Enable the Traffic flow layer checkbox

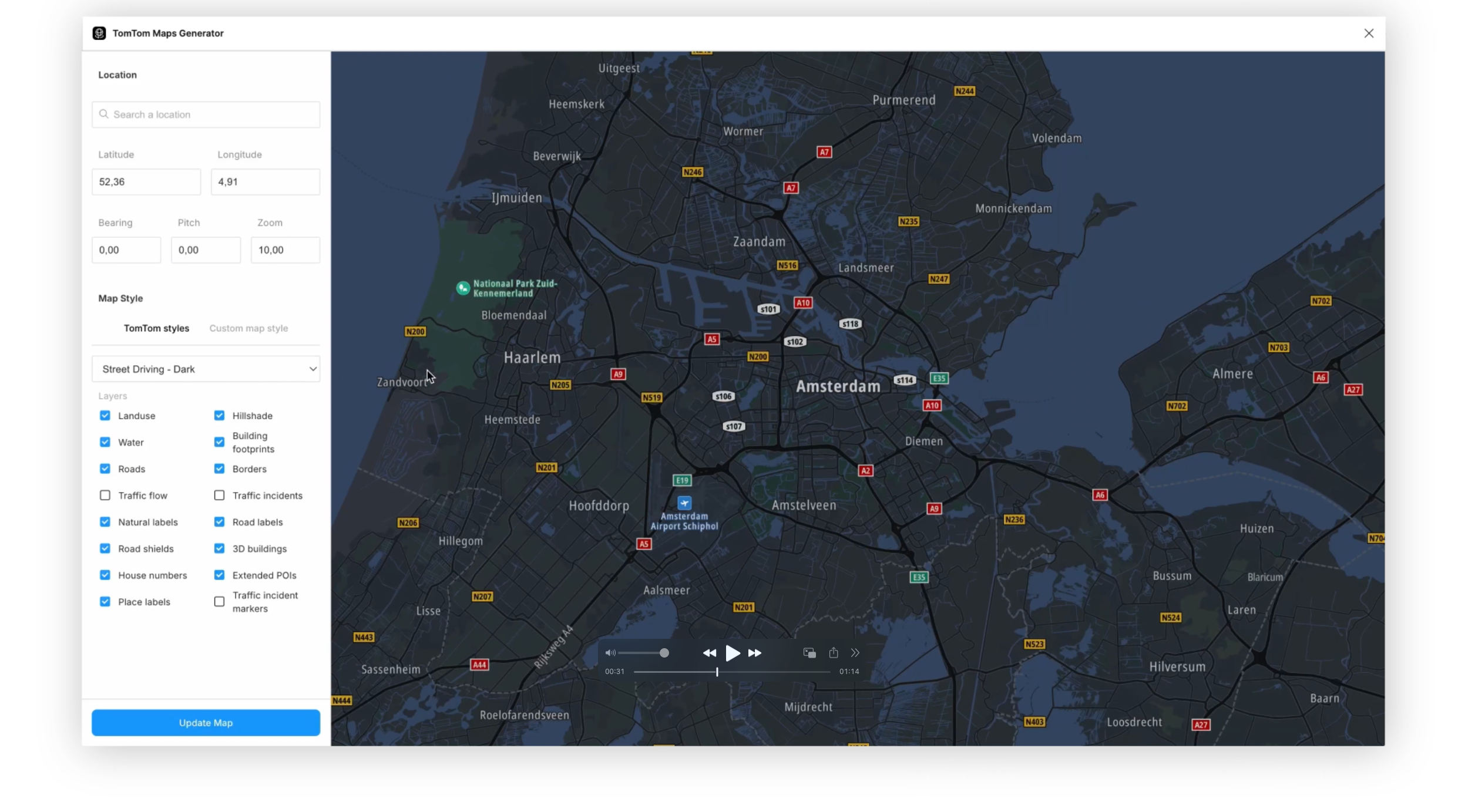pyautogui.click(x=105, y=496)
